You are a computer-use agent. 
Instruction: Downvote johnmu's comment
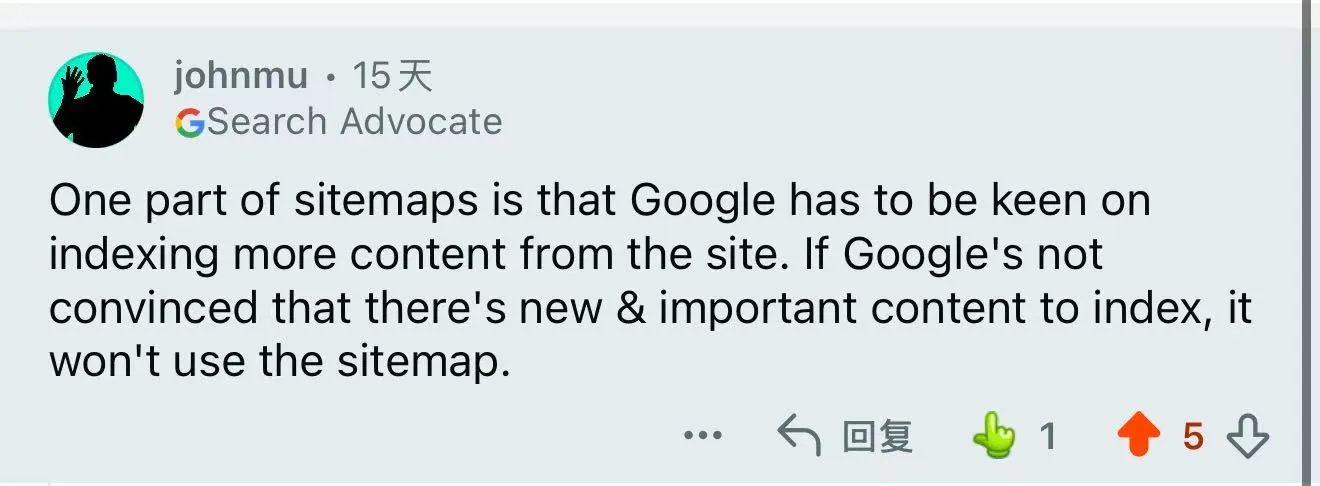coord(1246,436)
